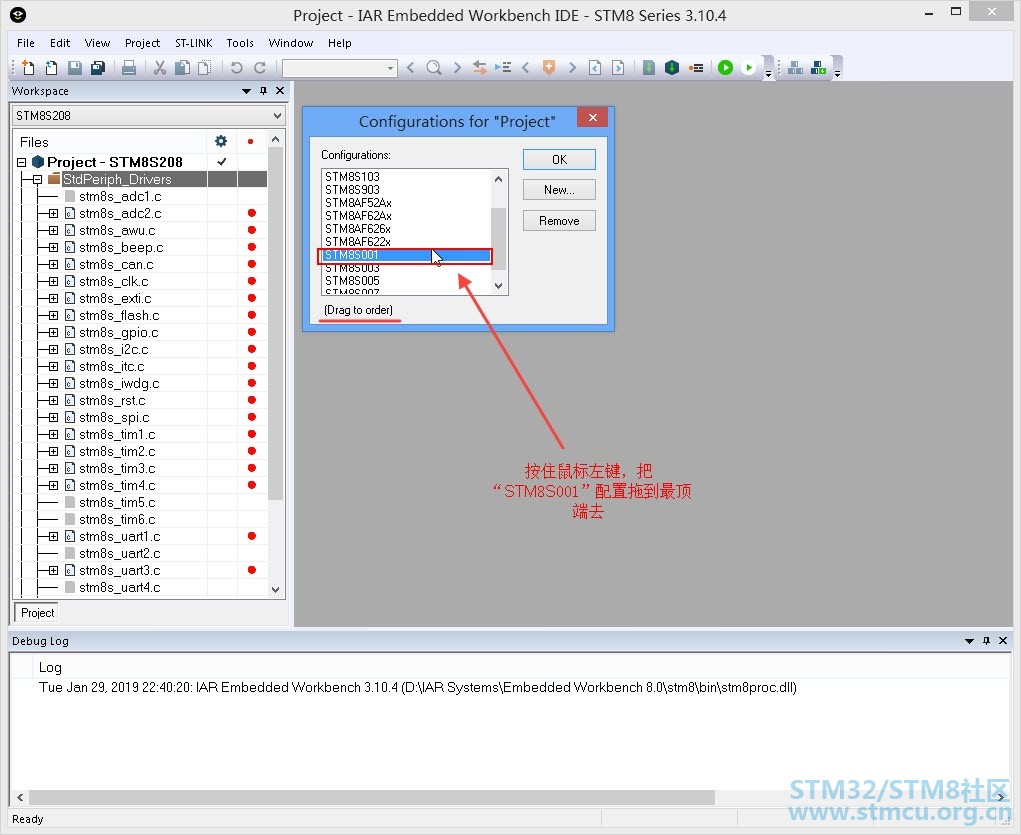Click the Open file toolbar icon

click(51, 67)
